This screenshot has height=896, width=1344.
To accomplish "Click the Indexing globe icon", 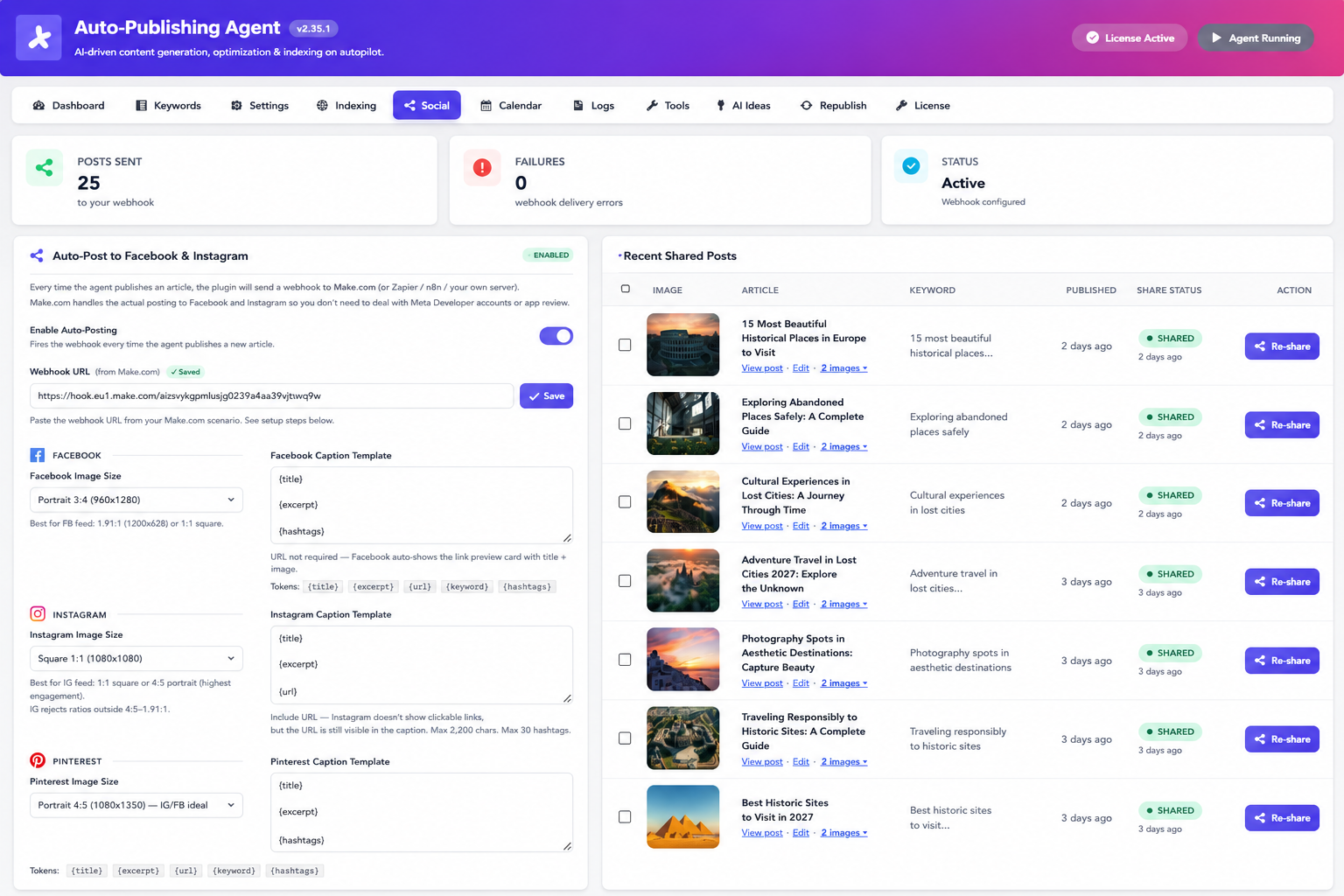I will tap(322, 105).
